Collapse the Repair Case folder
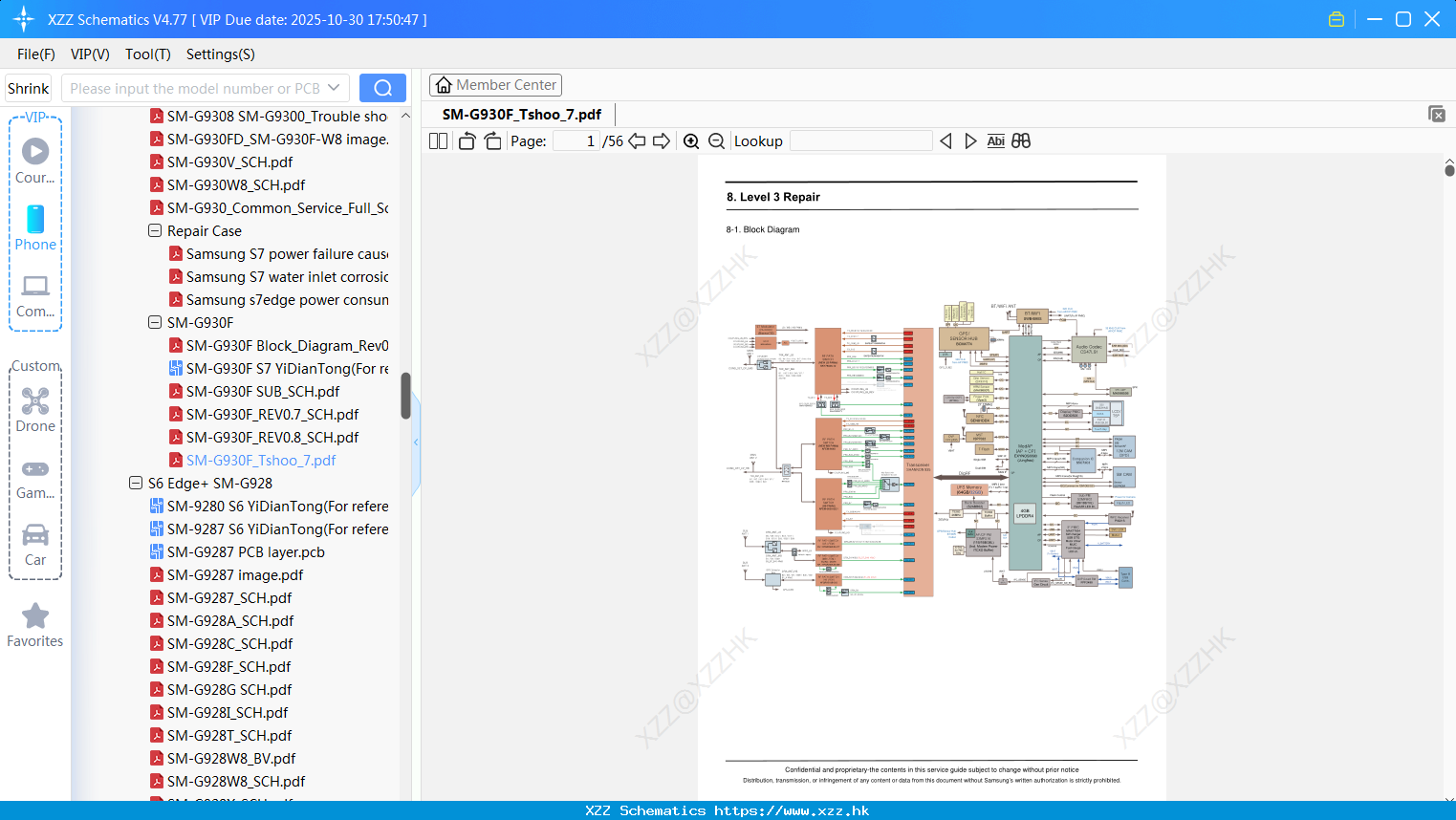Viewport: 1456px width, 820px height. click(x=155, y=231)
